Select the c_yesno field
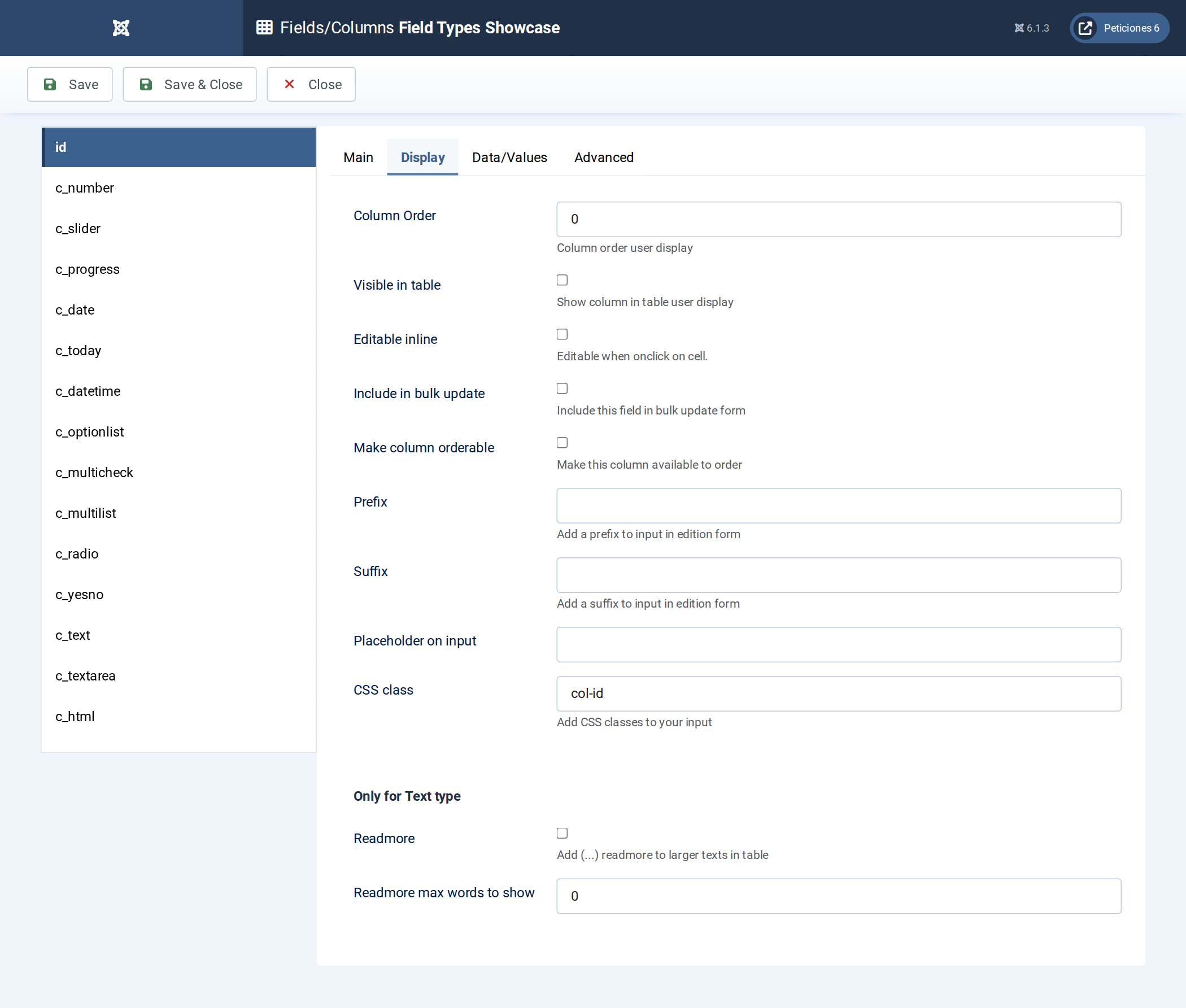This screenshot has width=1186, height=1008. [x=179, y=594]
